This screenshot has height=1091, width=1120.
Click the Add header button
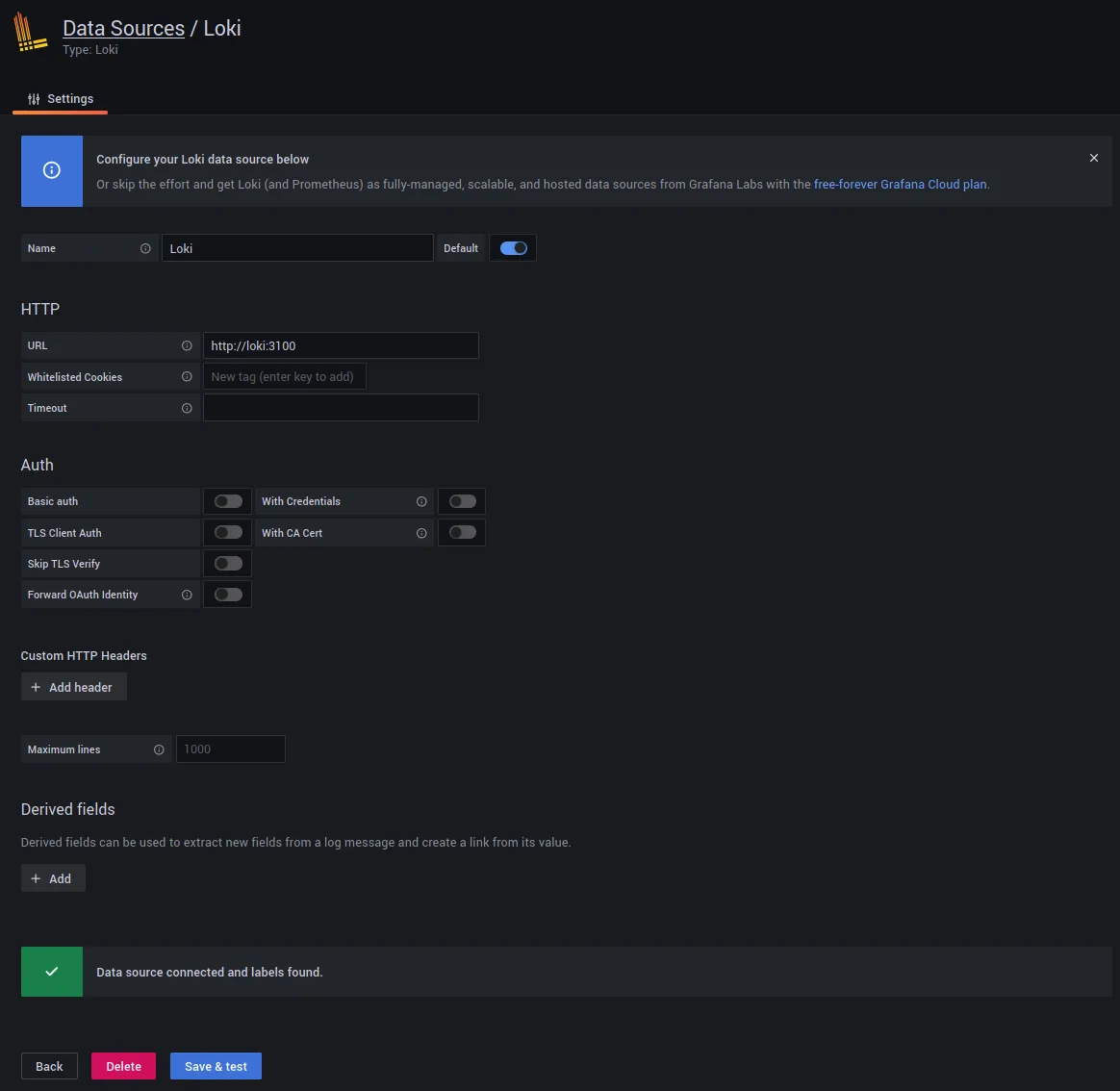pos(73,687)
